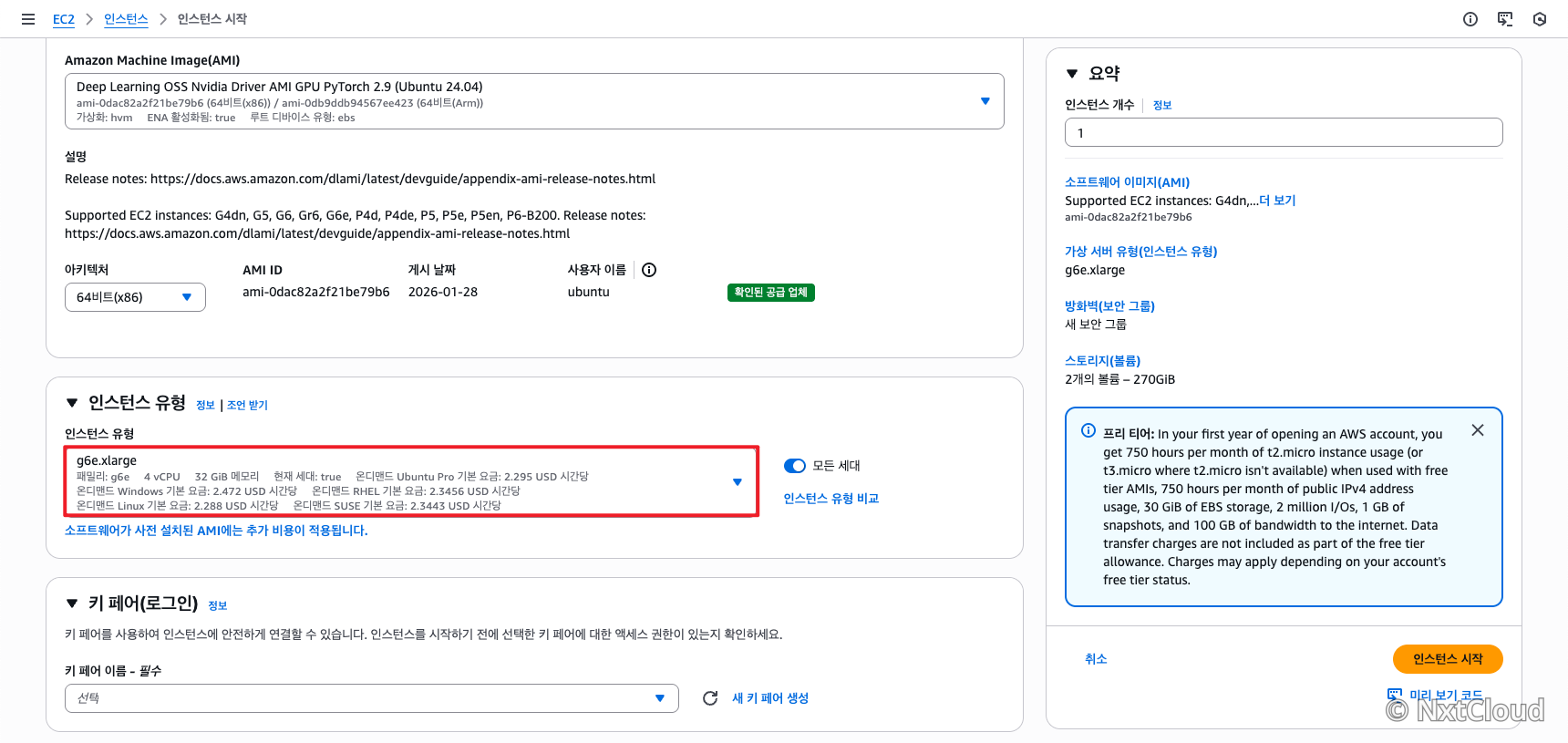Go to EC2 breadcrumb
This screenshot has height=743, width=1568.
[x=64, y=19]
